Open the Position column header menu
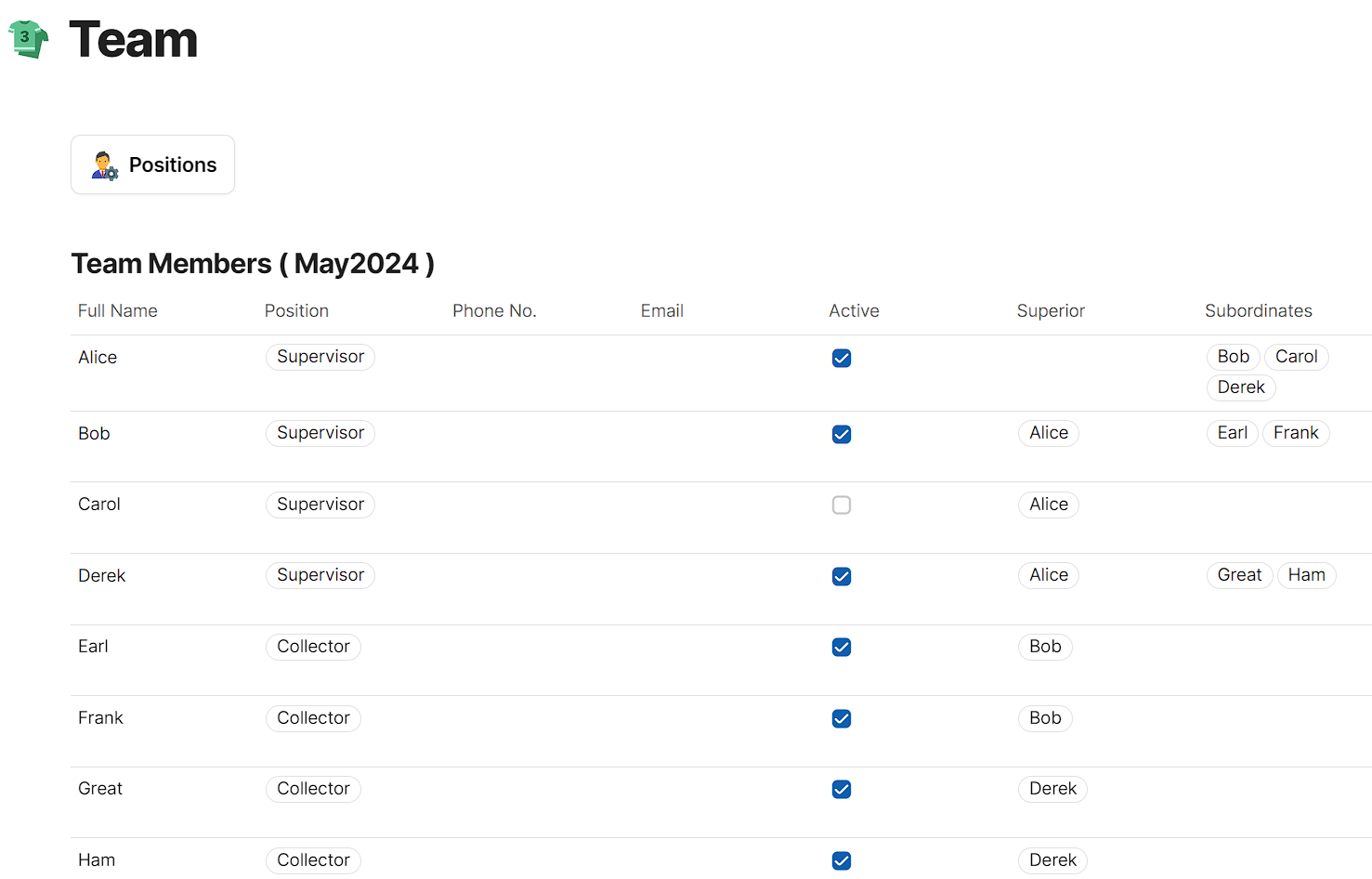The height and width of the screenshot is (879, 1372). (296, 311)
